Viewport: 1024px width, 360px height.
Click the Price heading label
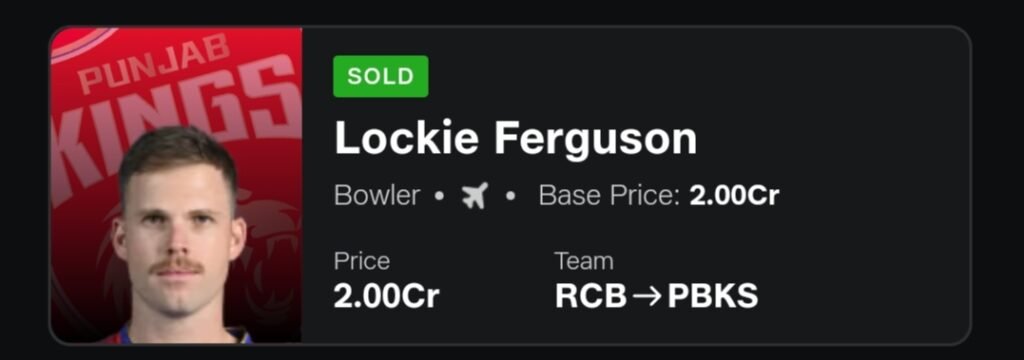tap(362, 261)
